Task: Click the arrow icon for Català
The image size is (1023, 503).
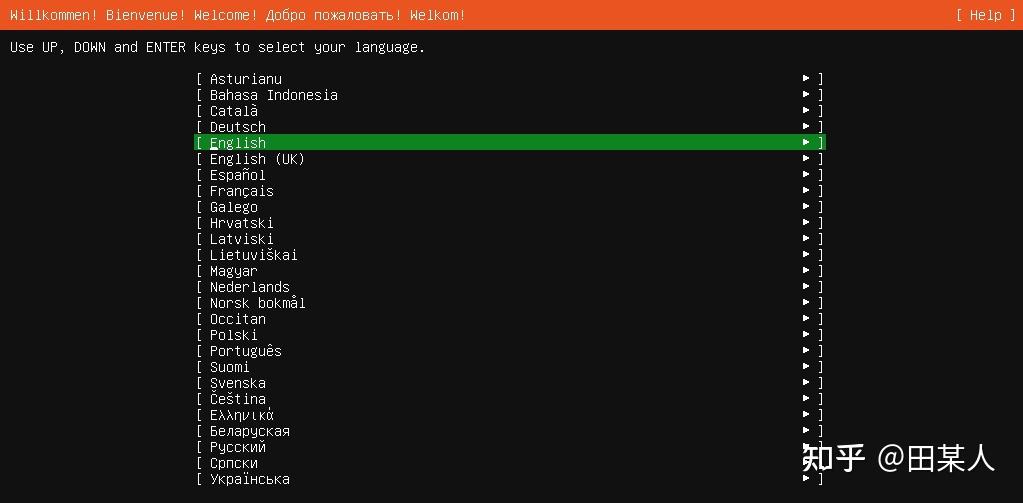Action: point(806,111)
